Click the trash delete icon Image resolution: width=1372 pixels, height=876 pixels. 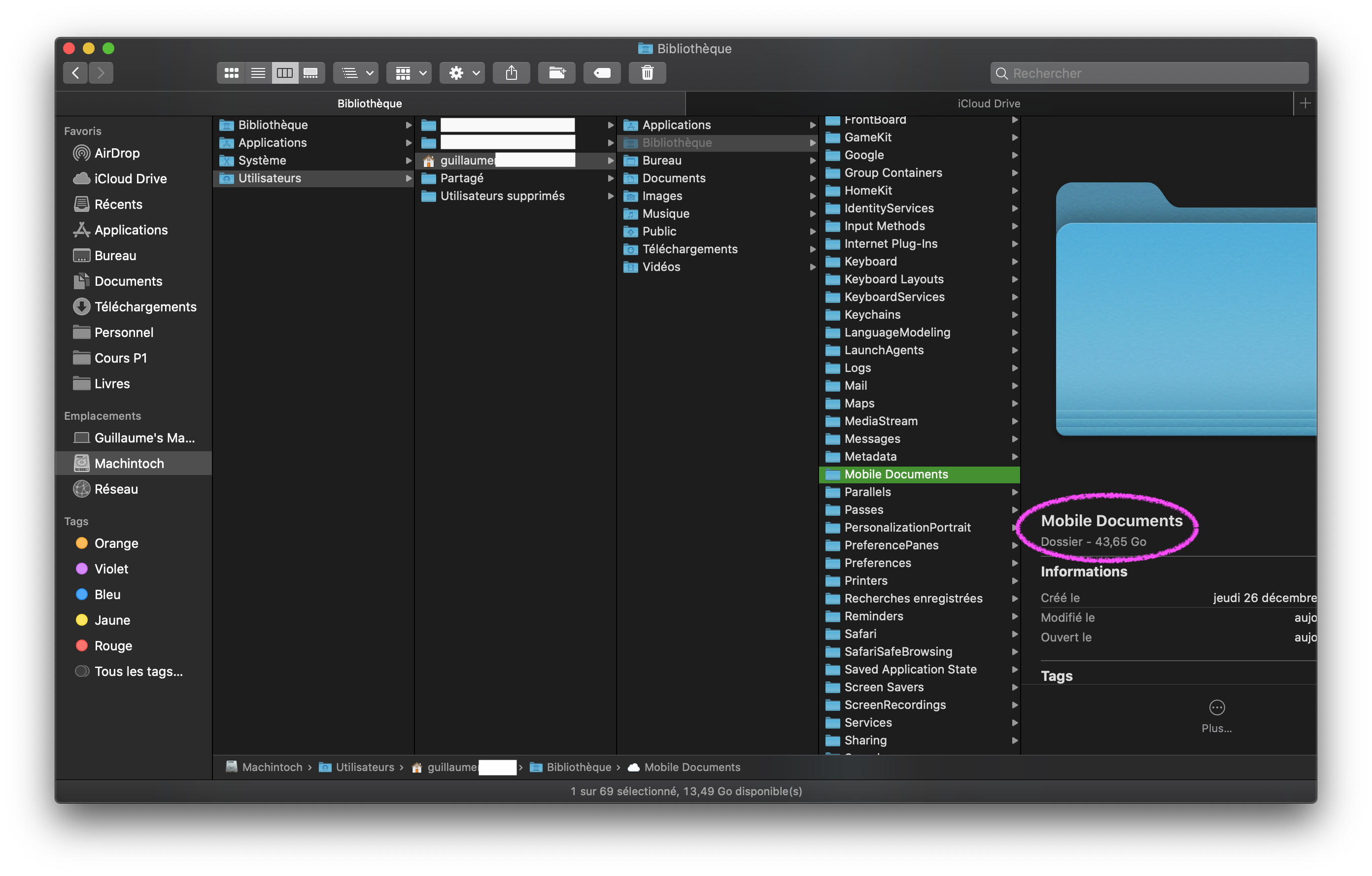pos(647,73)
